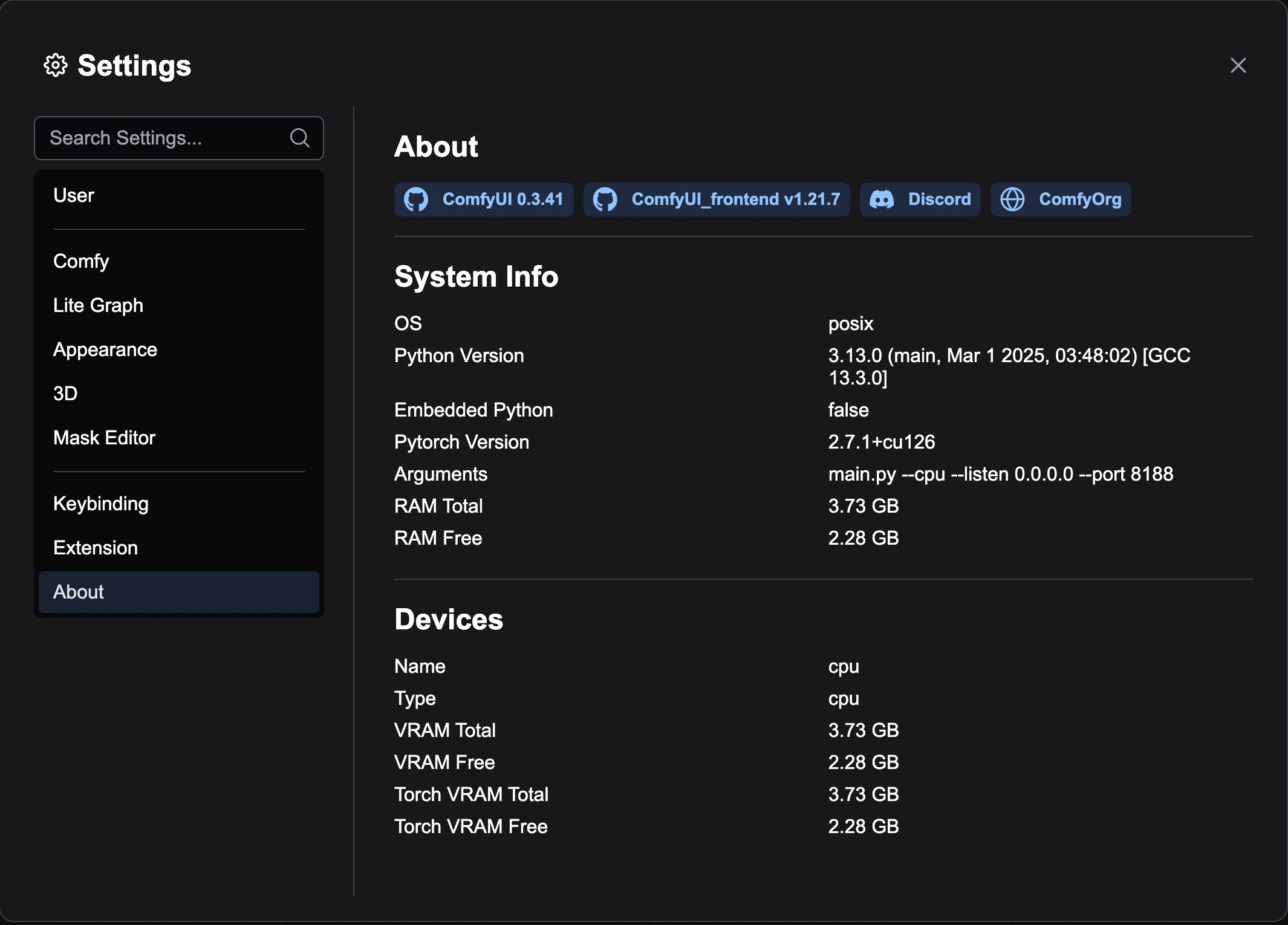
Task: Open the Comfy settings category
Action: [81, 261]
